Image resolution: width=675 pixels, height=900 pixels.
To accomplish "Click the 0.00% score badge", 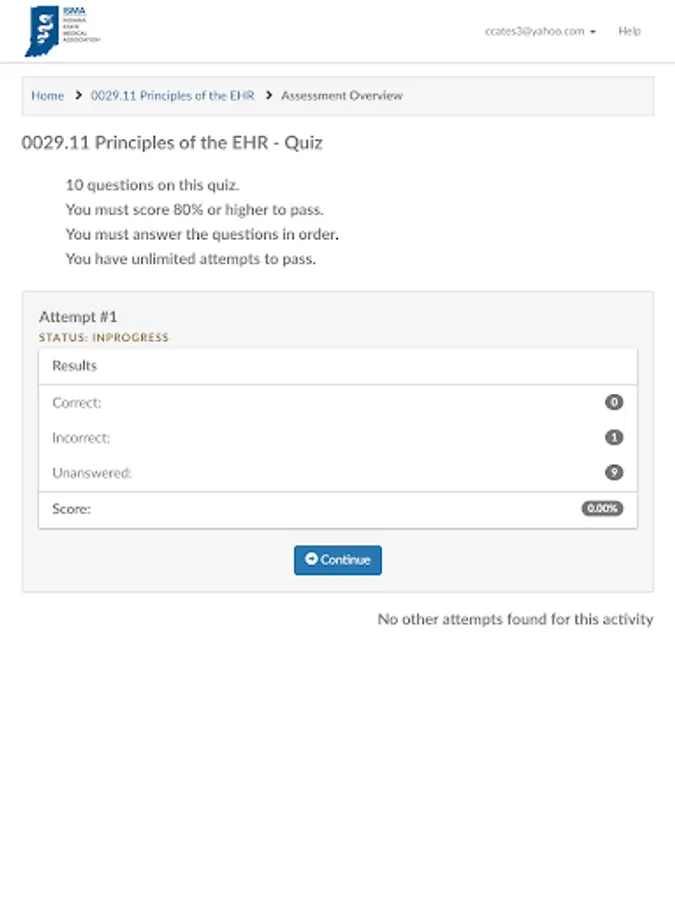I will pyautogui.click(x=602, y=508).
